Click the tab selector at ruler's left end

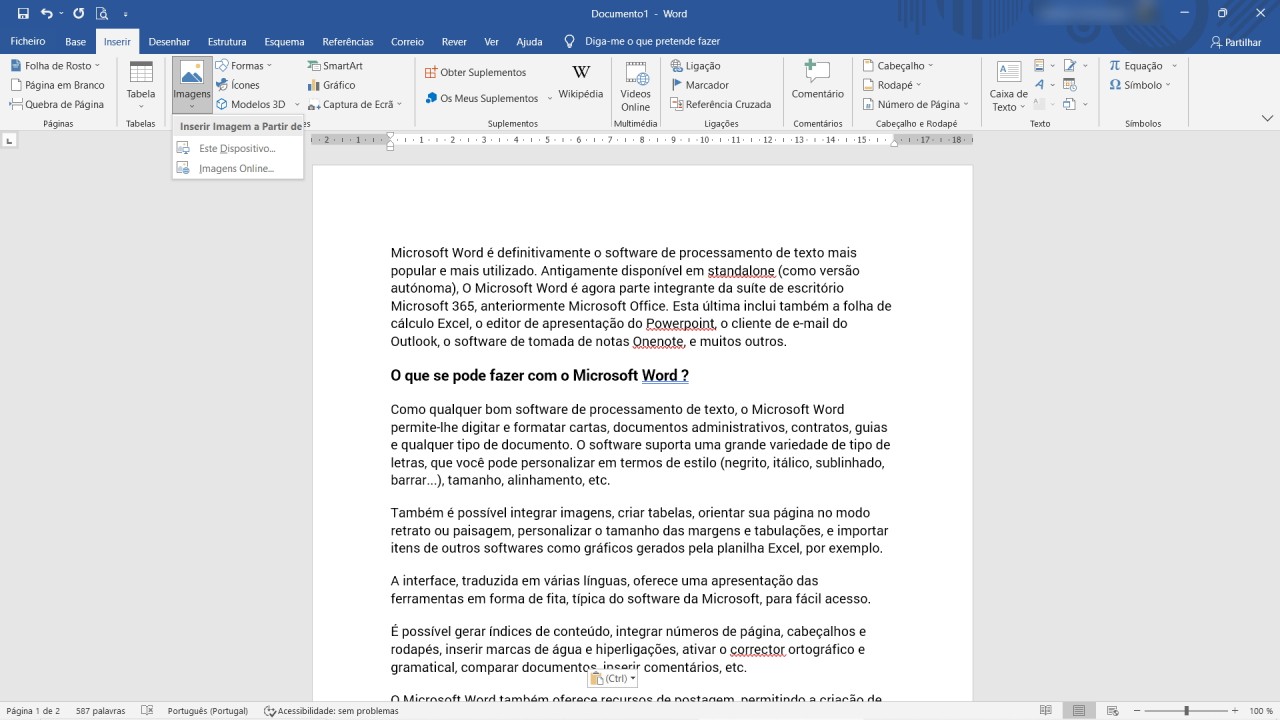10,140
